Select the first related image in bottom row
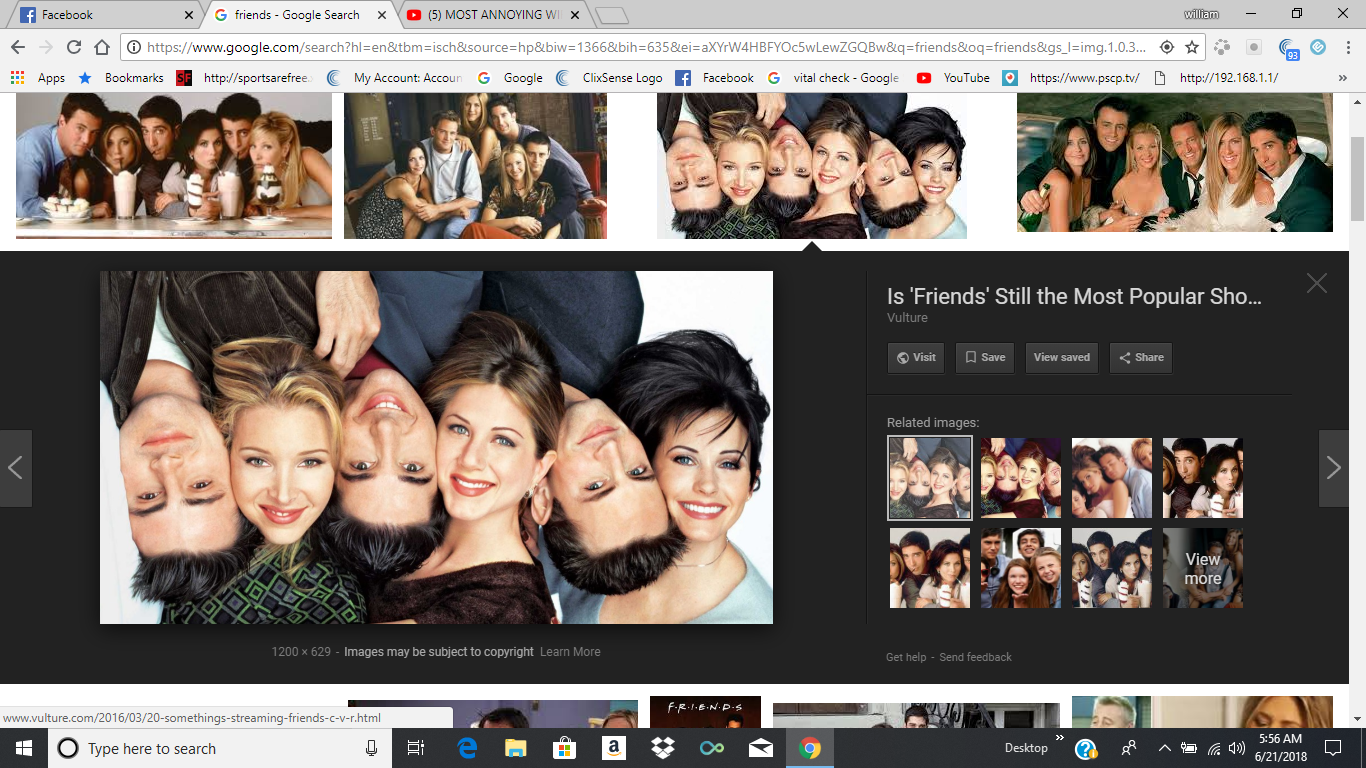1366x768 pixels. coord(929,568)
